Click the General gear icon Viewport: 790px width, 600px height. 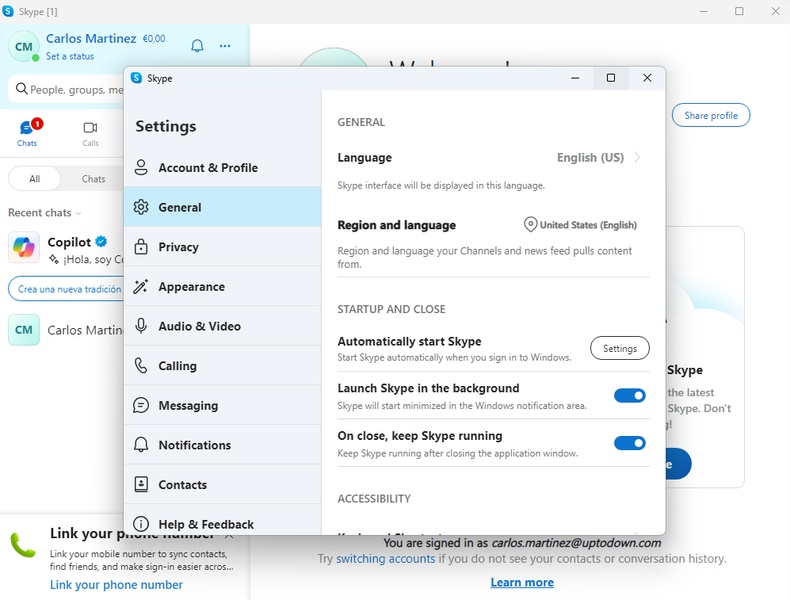[141, 207]
